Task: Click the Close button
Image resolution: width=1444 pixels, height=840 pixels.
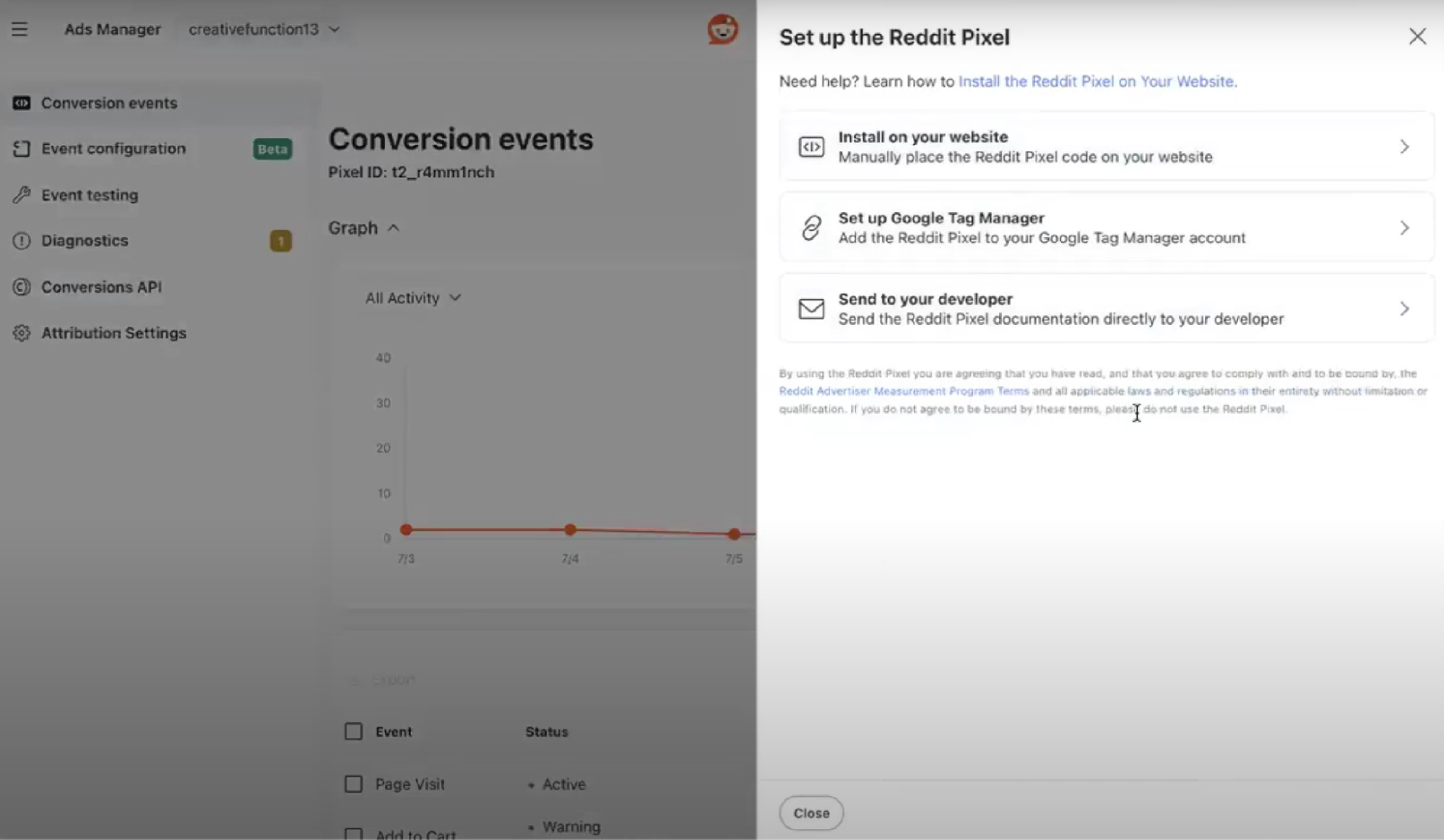Action: (810, 813)
